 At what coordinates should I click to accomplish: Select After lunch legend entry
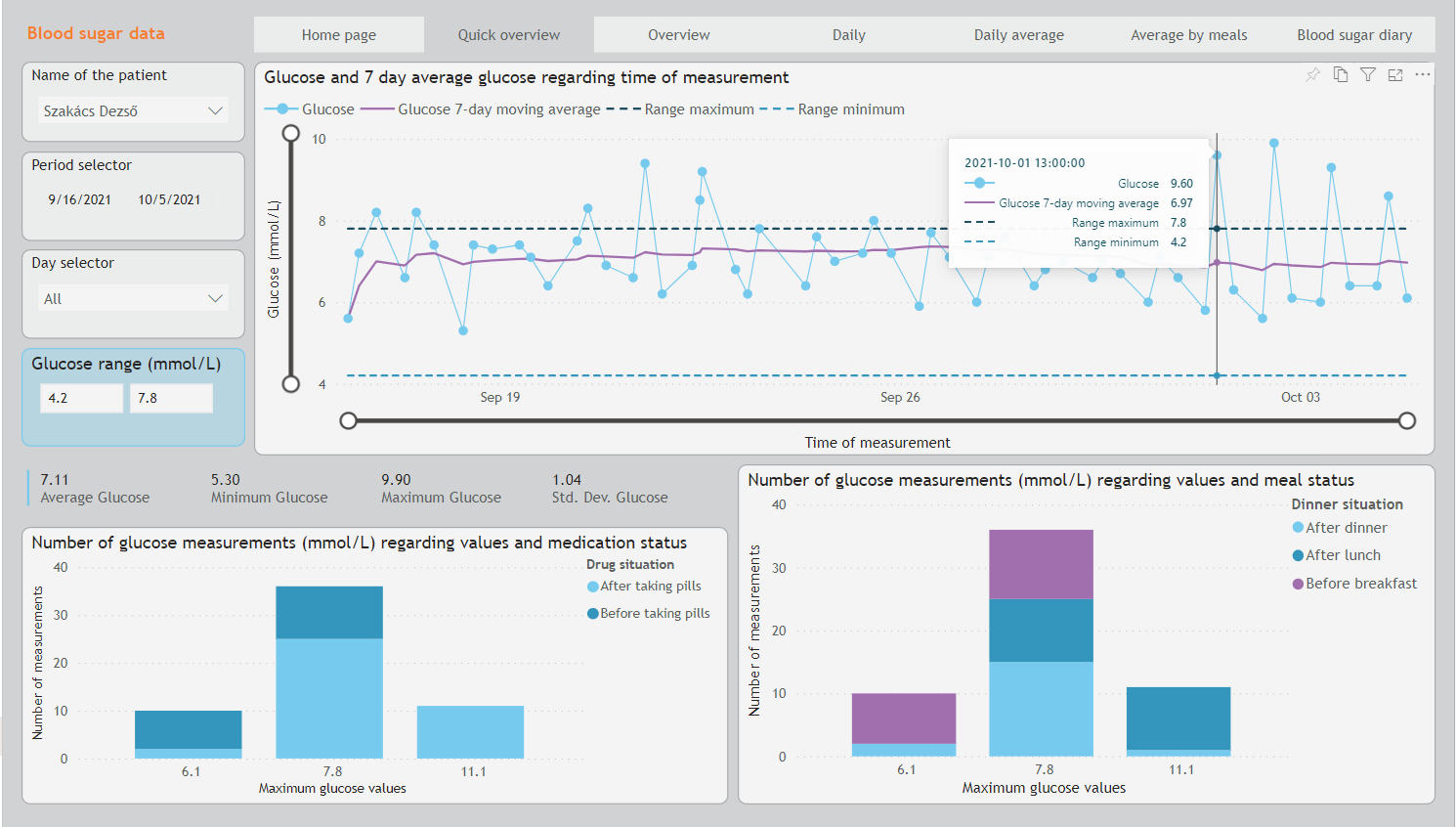coord(1337,555)
